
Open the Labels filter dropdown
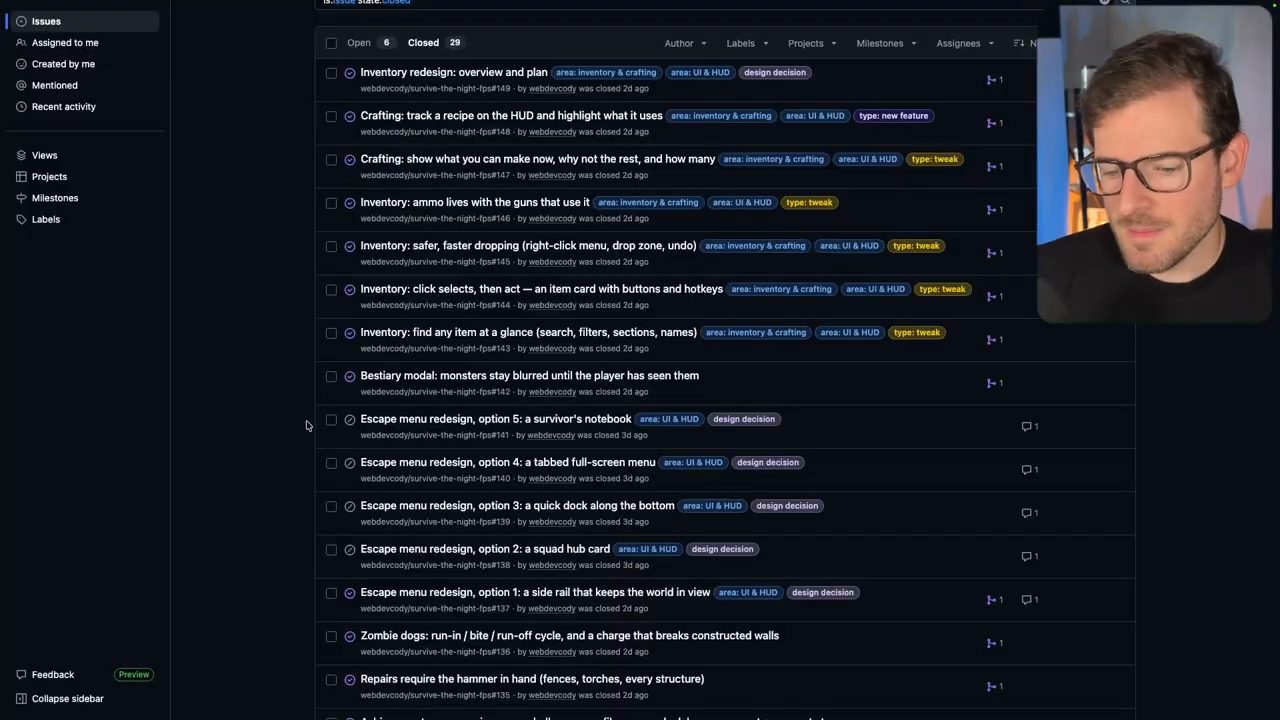[x=747, y=43]
